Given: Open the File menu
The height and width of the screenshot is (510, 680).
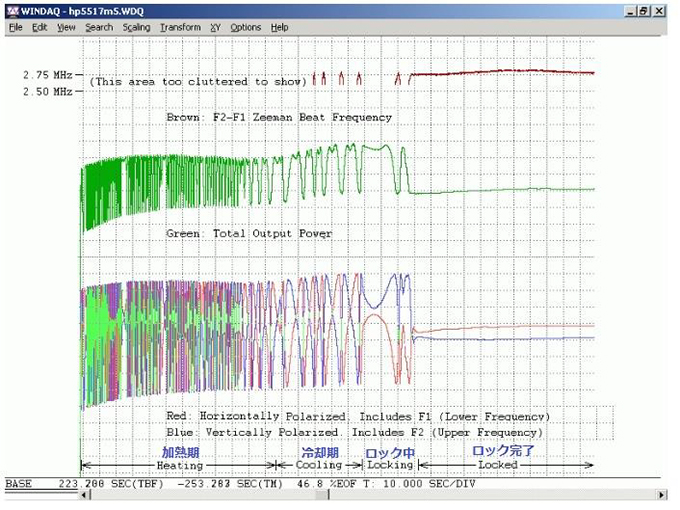Looking at the screenshot, I should tap(16, 27).
